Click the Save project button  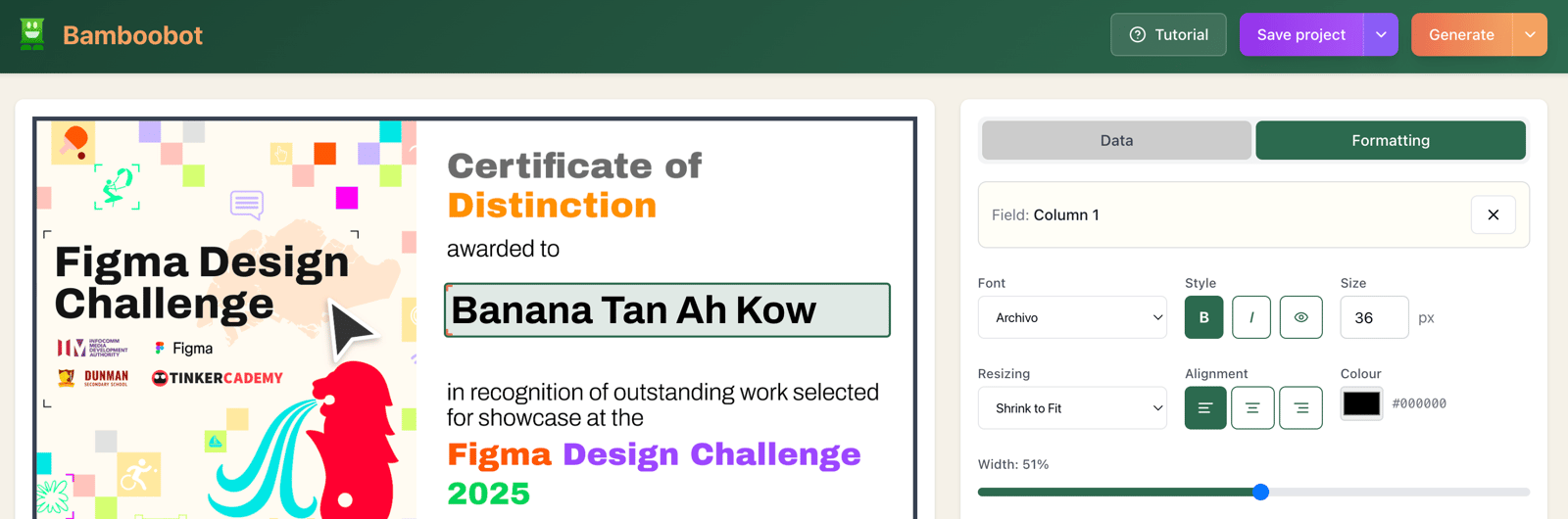tap(1301, 34)
